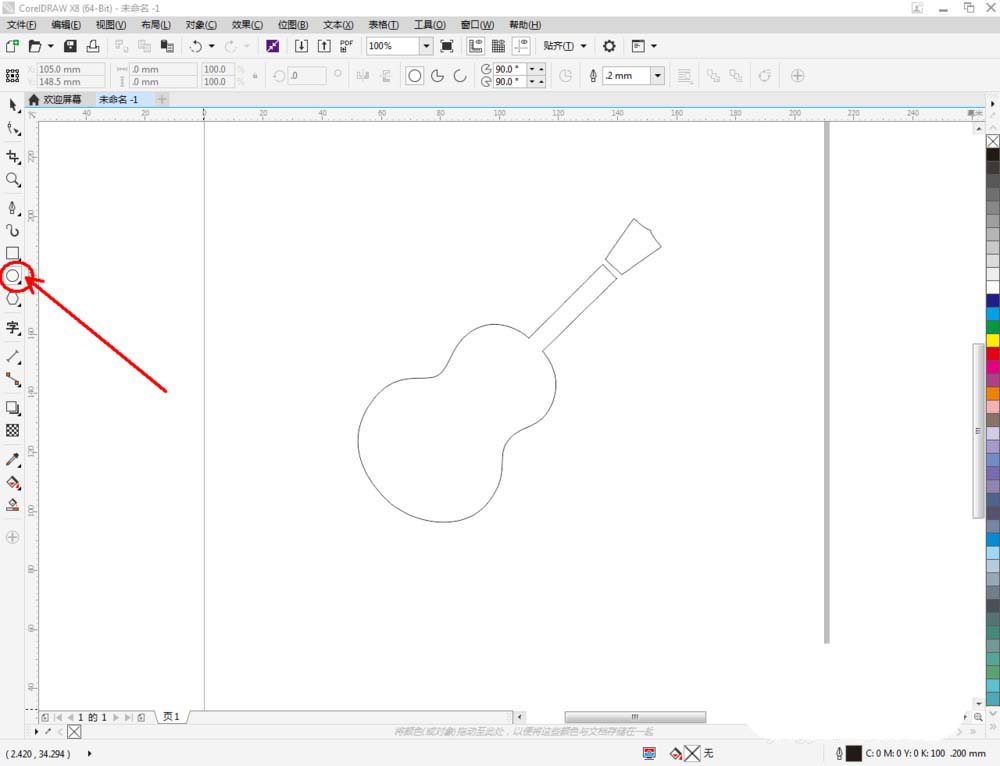Image resolution: width=1000 pixels, height=766 pixels.
Task: Expand the undo history dropdown
Action: coord(212,46)
